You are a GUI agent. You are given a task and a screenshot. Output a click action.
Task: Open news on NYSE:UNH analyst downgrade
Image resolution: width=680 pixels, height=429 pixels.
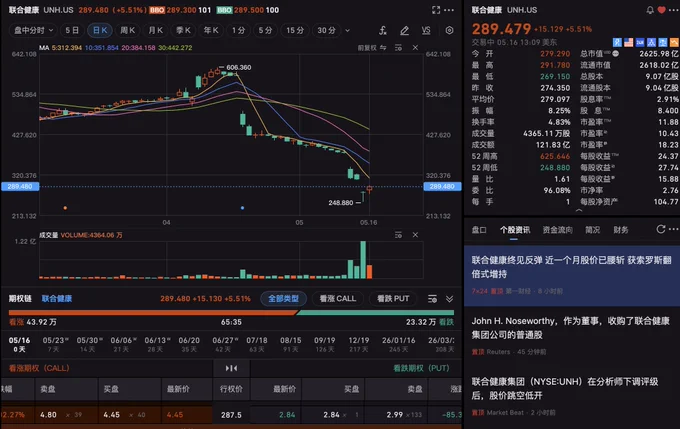click(572, 396)
